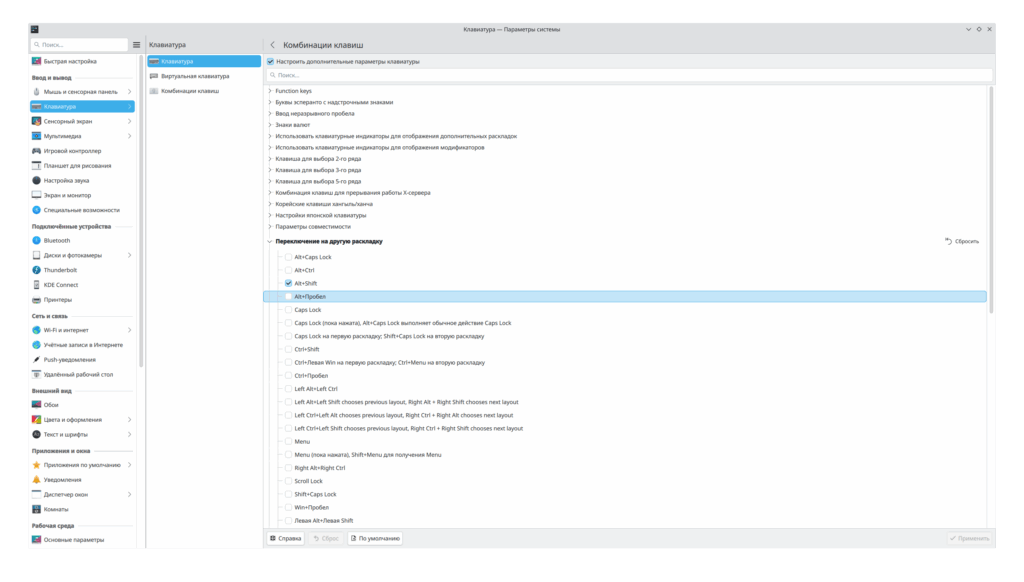Click the Цвета и оформления icon
This screenshot has width=1024, height=582.
pos(37,420)
